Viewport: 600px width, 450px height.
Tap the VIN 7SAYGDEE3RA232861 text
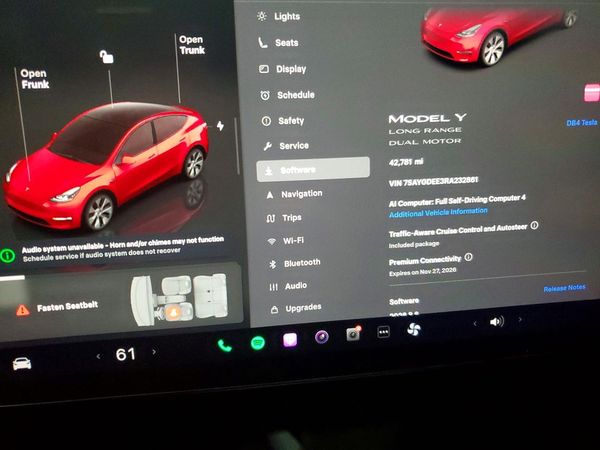tap(433, 181)
